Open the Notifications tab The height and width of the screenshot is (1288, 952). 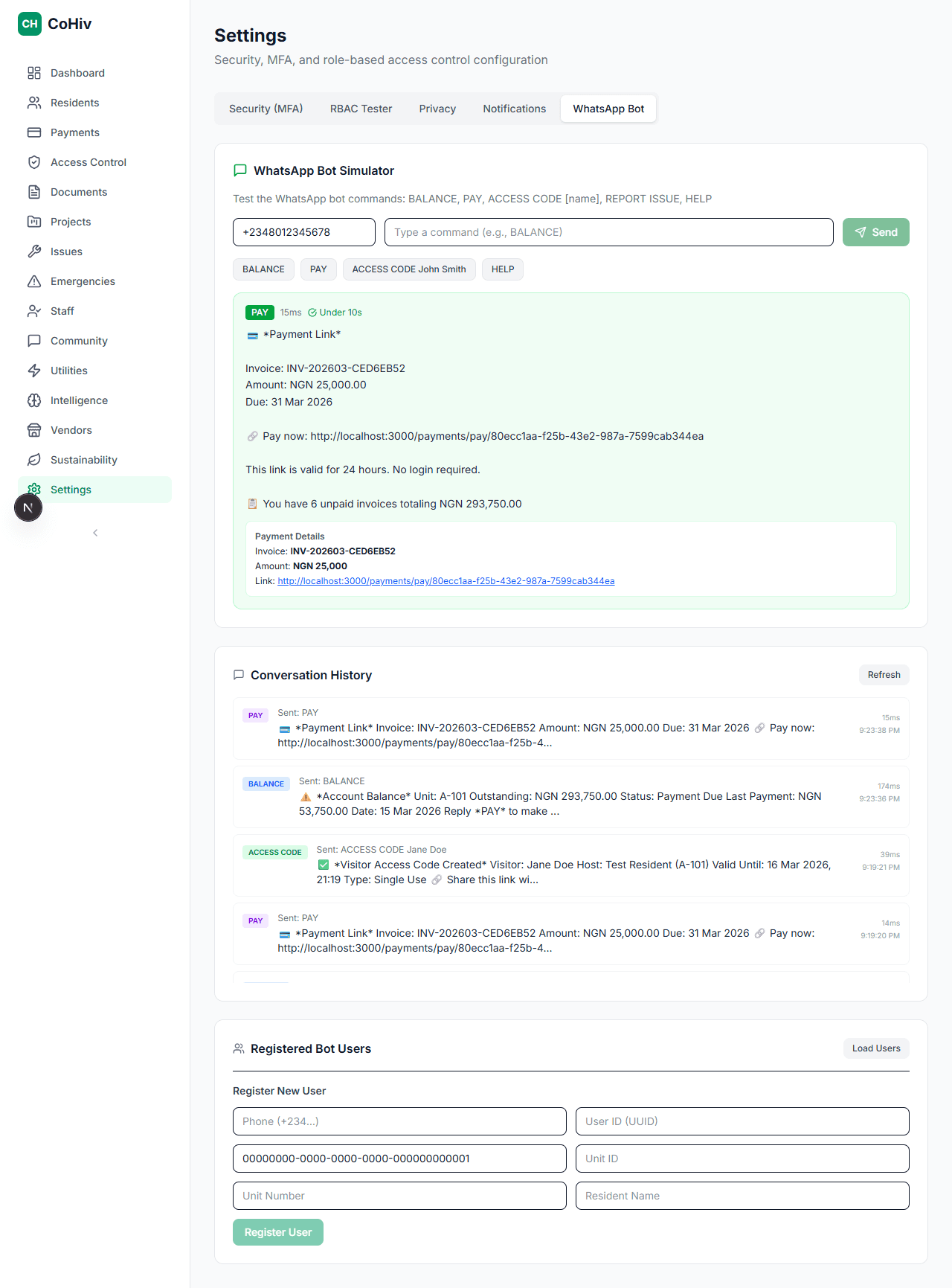click(515, 109)
